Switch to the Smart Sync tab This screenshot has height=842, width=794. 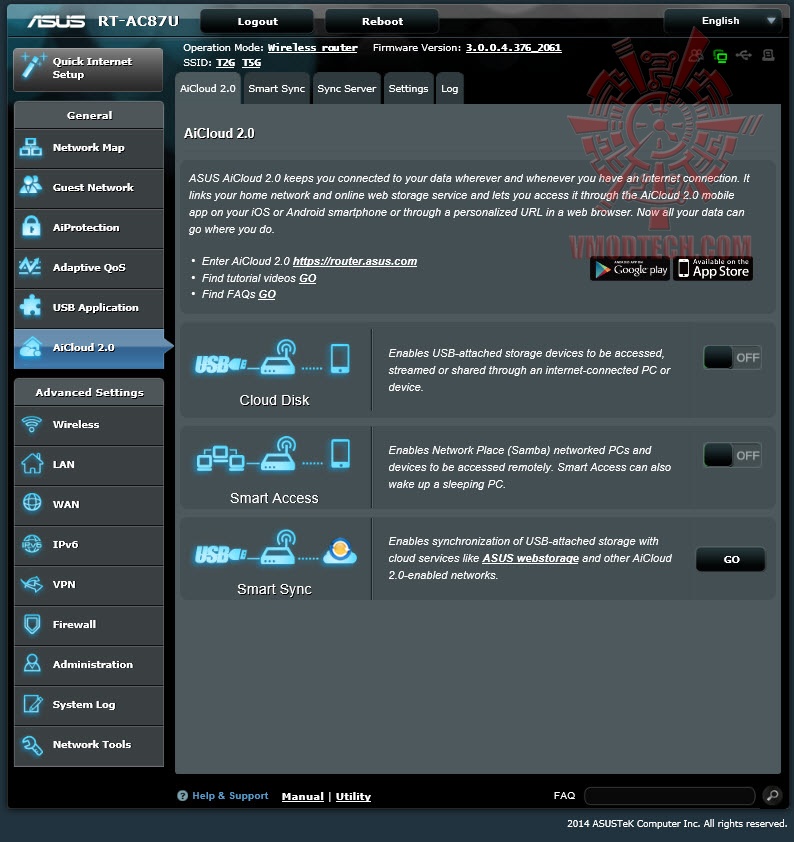276,89
